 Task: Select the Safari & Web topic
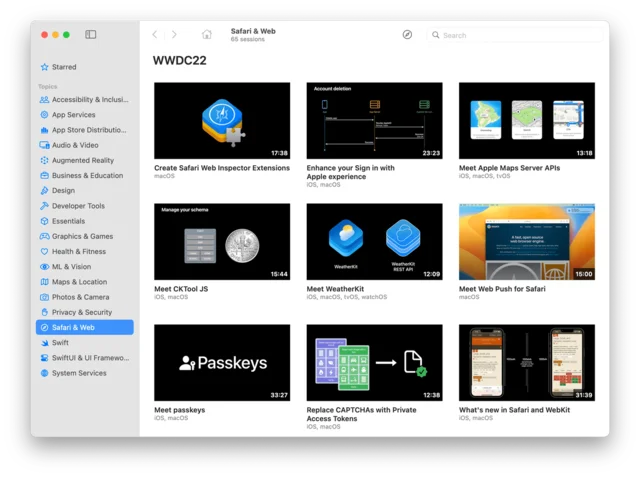pos(84,327)
